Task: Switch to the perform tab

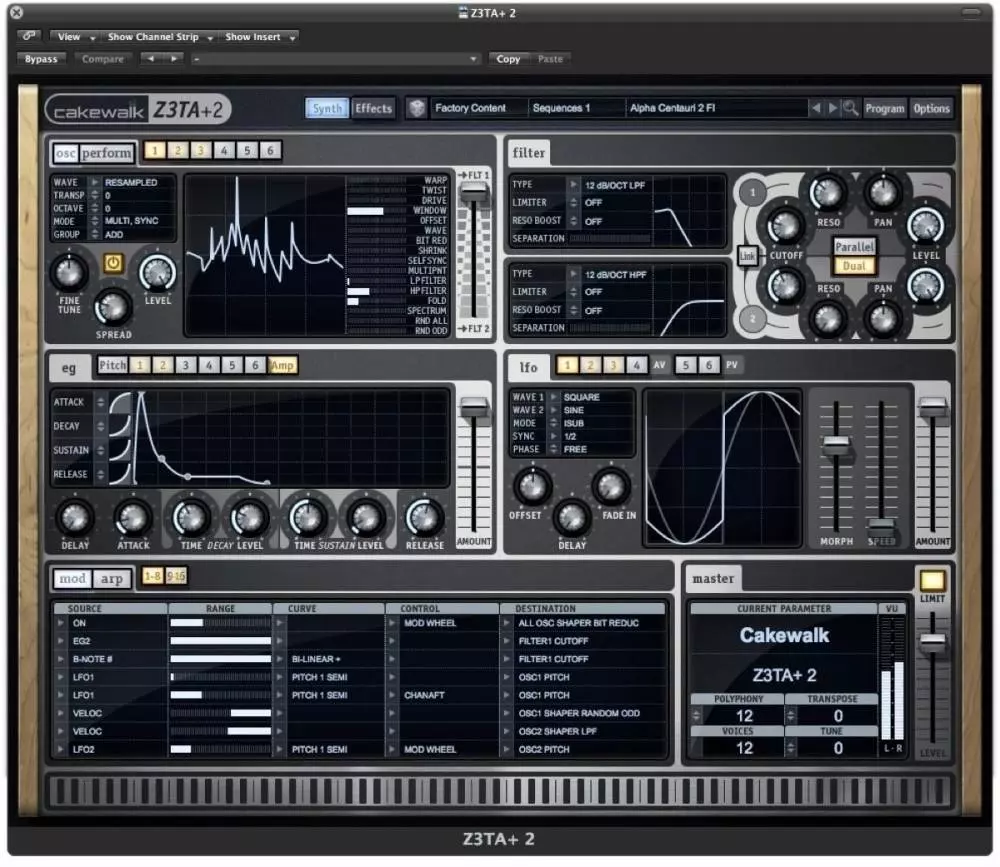Action: coord(107,153)
